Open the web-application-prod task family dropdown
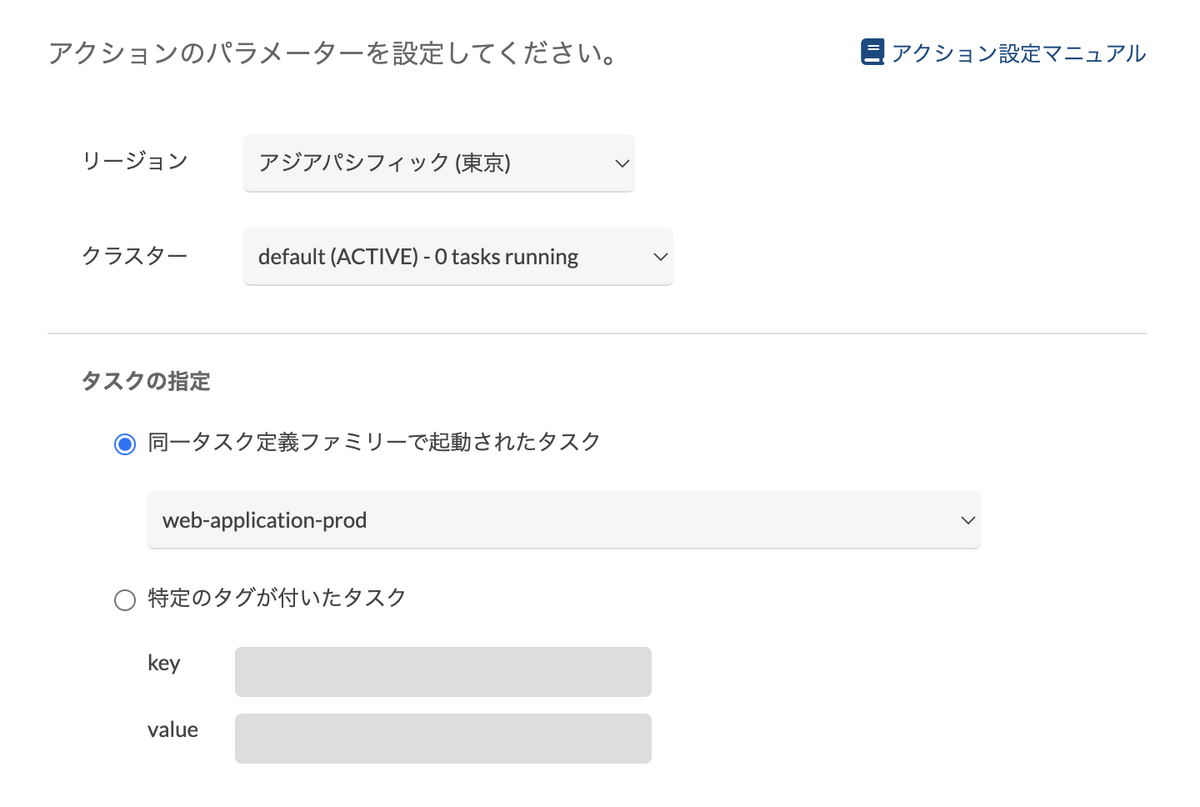 [x=563, y=520]
